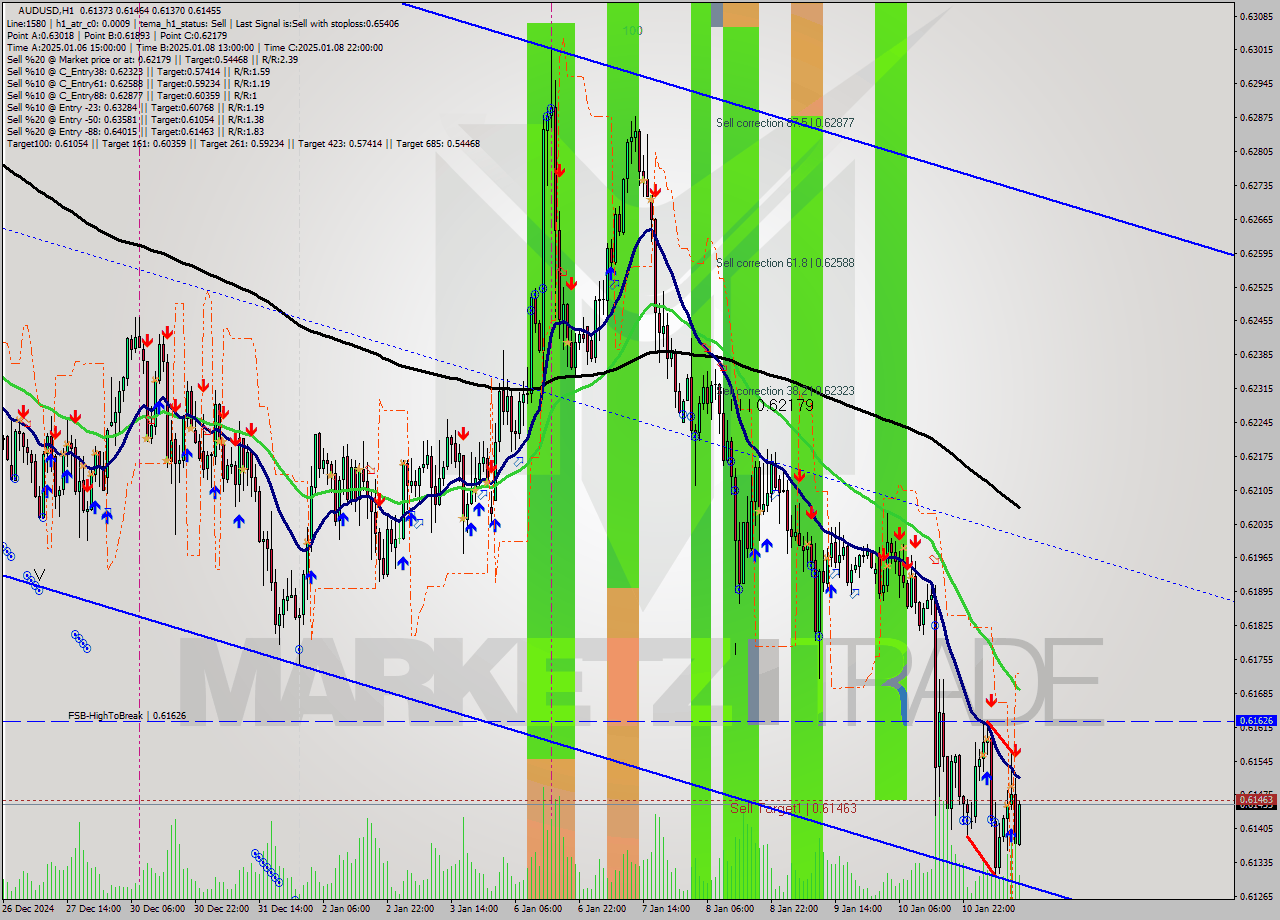Click the Target100: 0.61054 targets line
Image resolution: width=1280 pixels, height=920 pixels.
pos(243,143)
